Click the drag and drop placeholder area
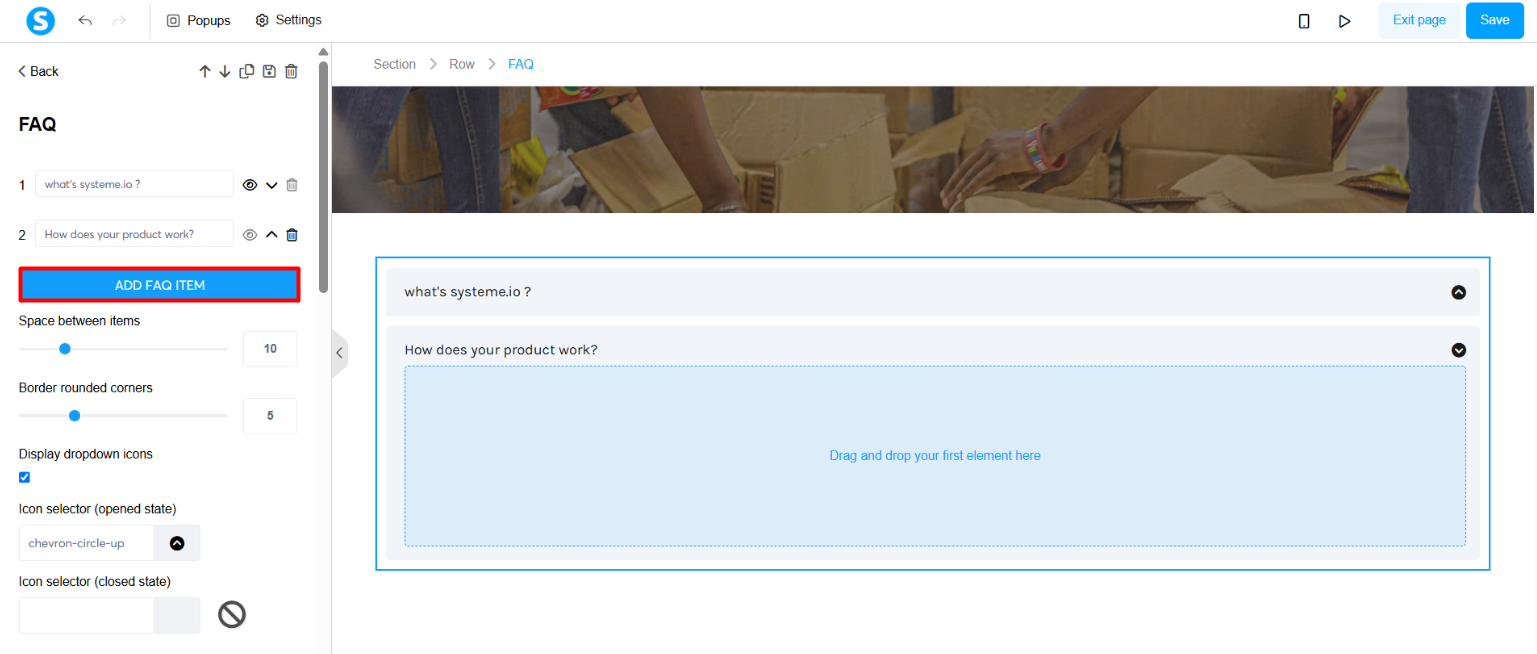The width and height of the screenshot is (1537, 654). [935, 456]
